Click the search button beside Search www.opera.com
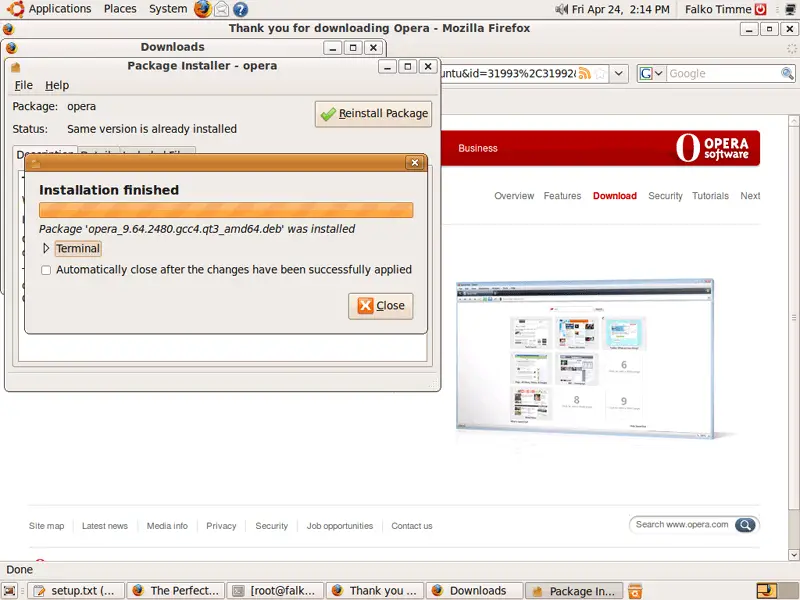800x600 pixels. click(745, 524)
